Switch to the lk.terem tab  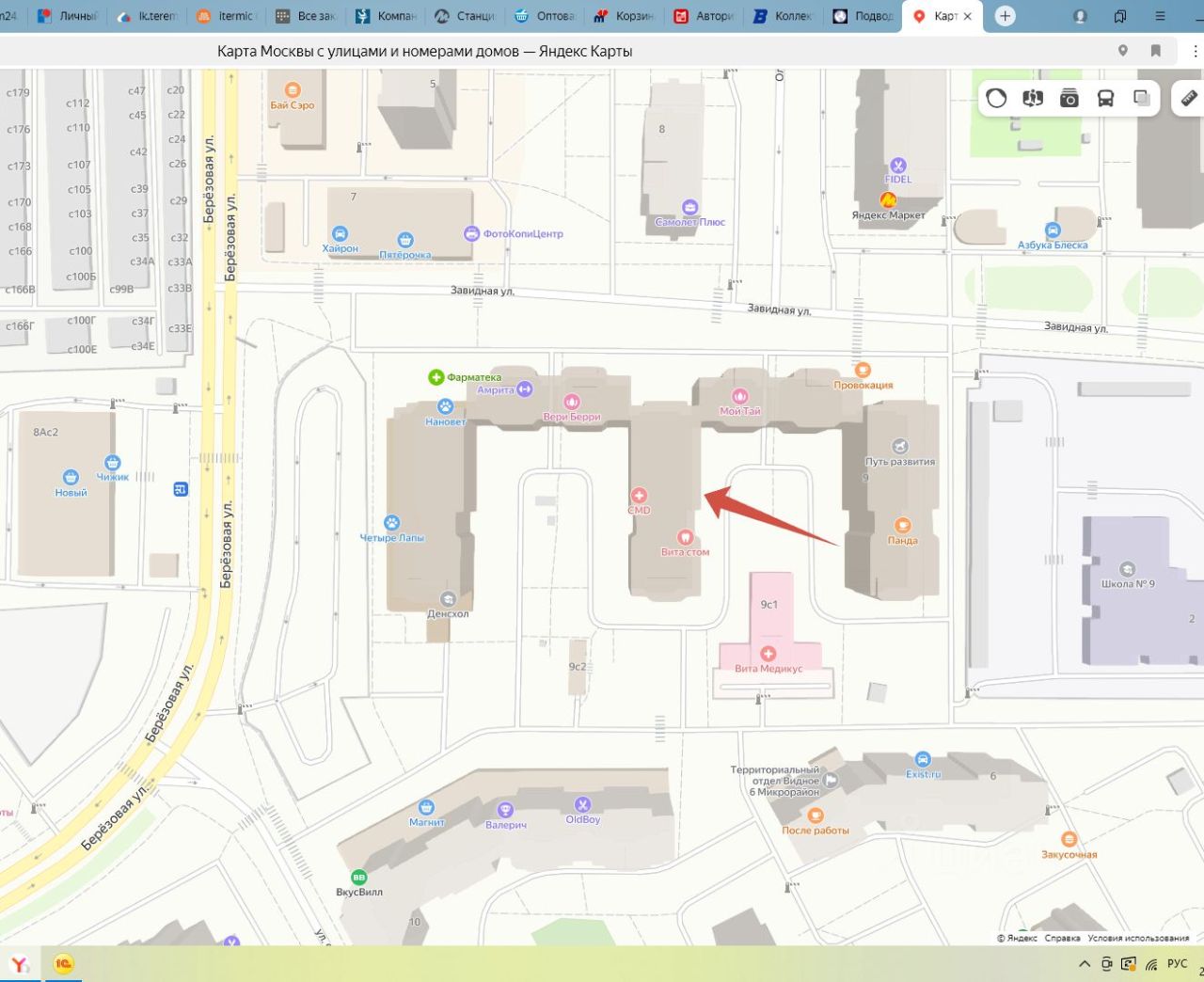click(148, 16)
